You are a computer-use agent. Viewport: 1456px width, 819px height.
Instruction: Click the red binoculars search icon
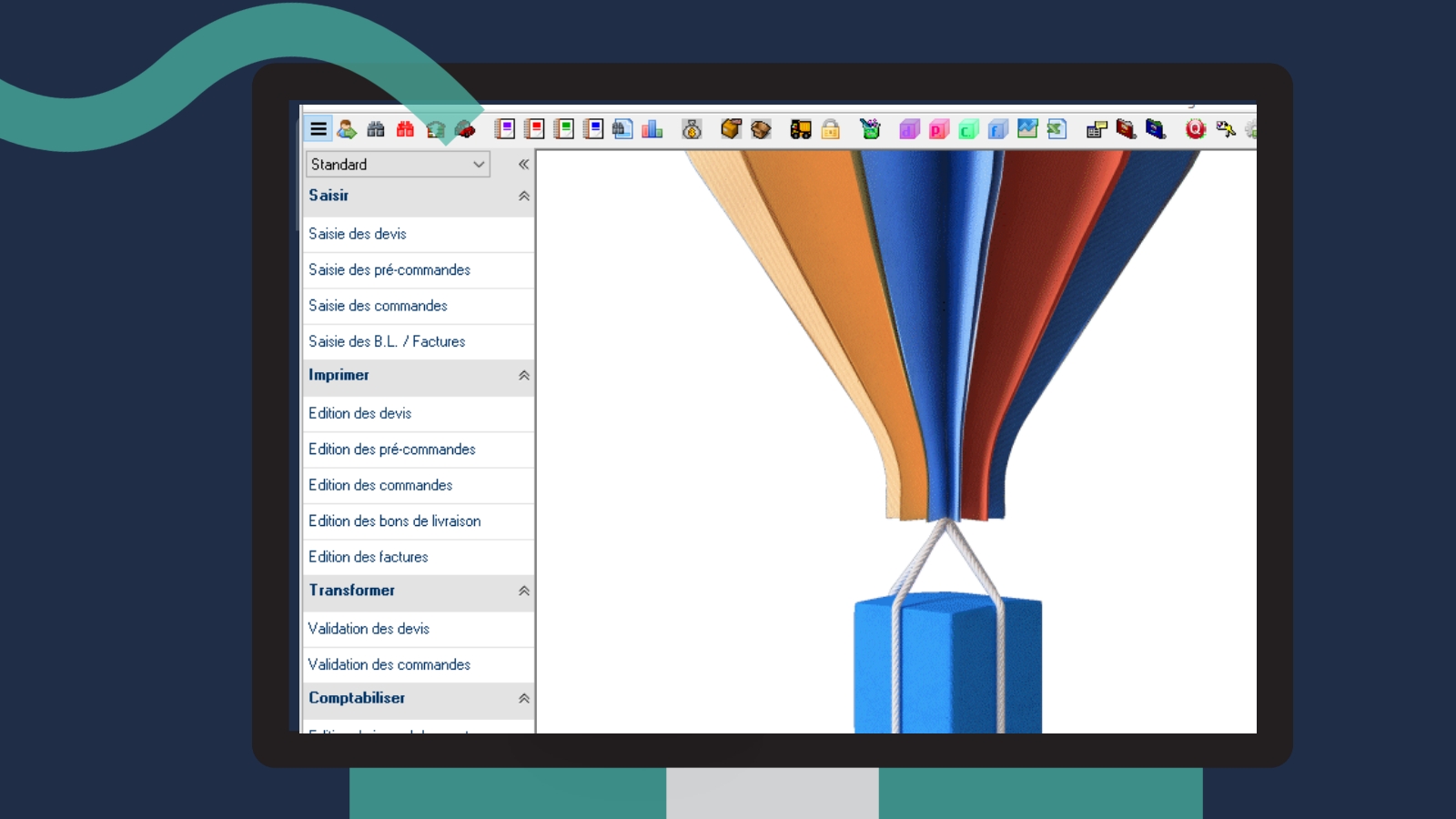(x=406, y=129)
